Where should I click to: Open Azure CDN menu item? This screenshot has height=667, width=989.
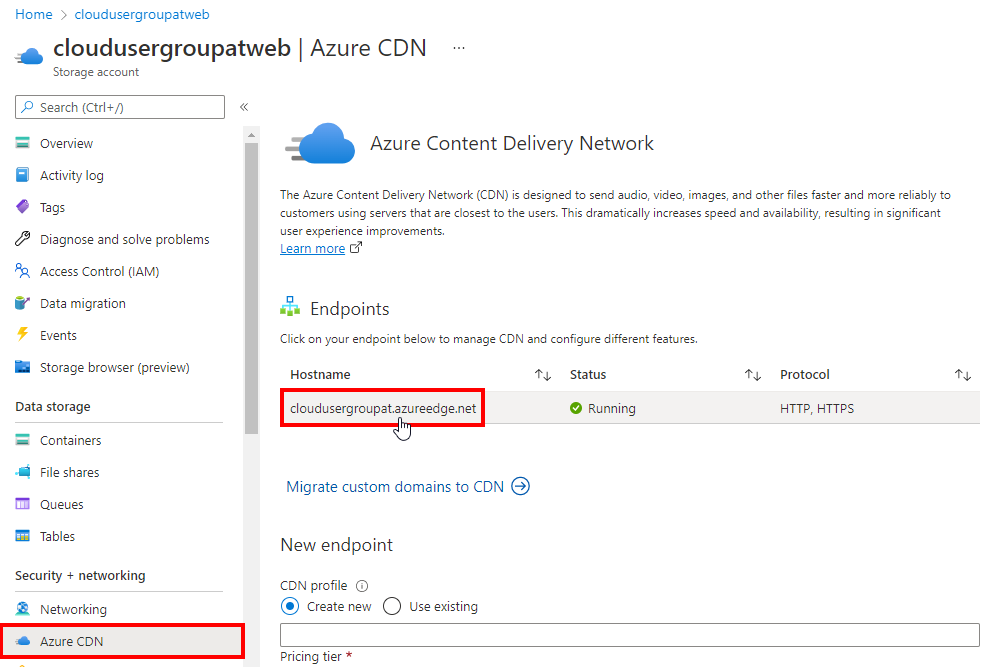point(71,641)
